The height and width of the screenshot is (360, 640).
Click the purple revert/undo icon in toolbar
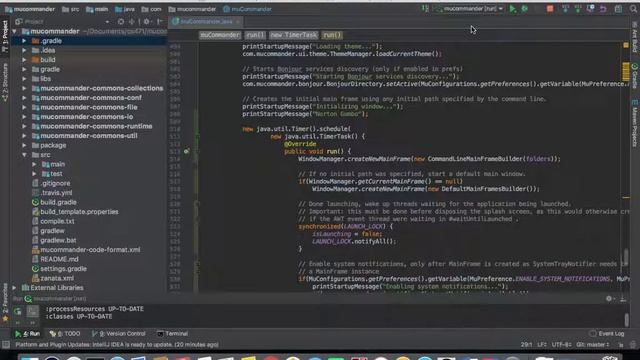coord(603,9)
